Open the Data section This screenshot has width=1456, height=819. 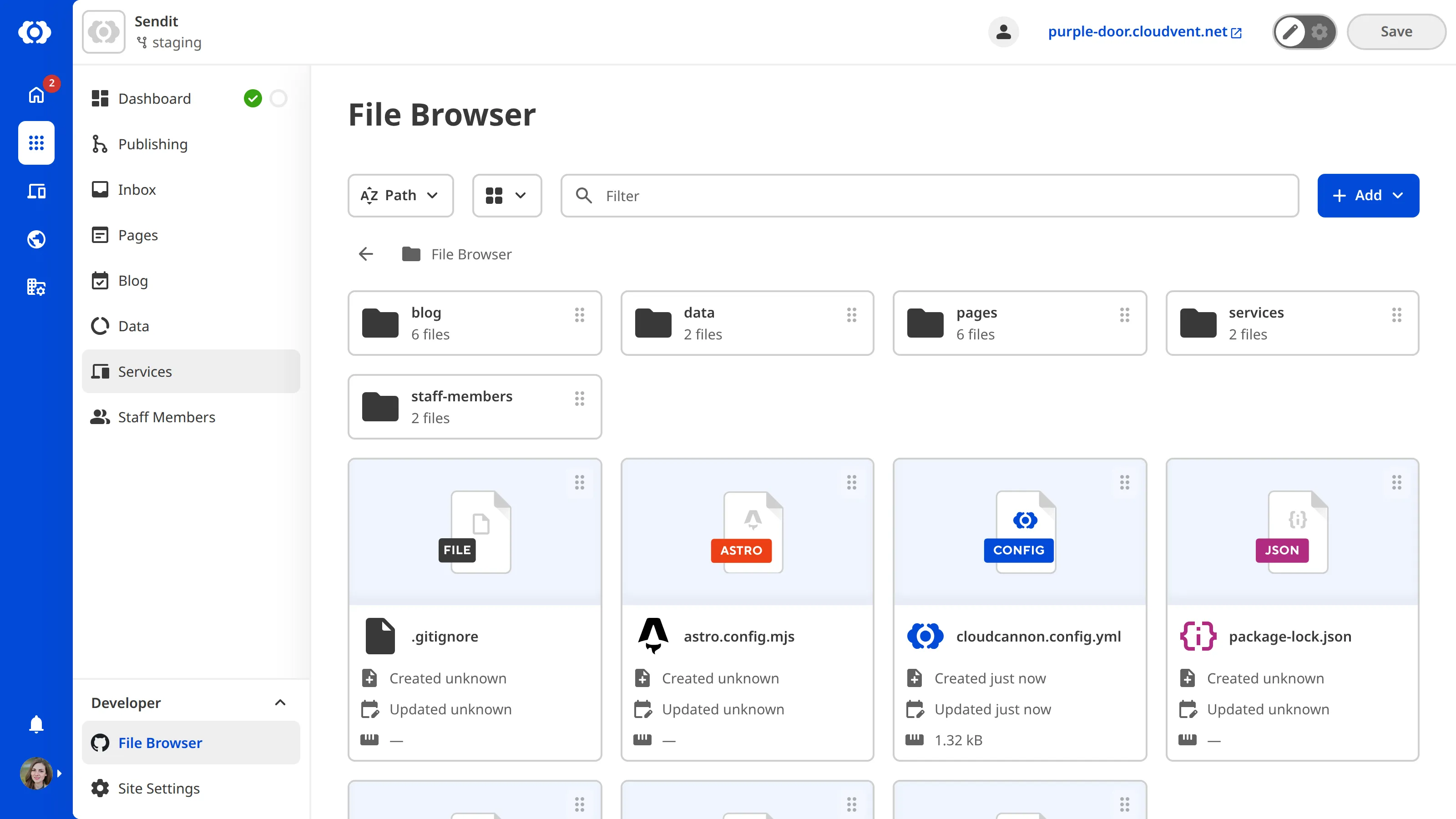[x=133, y=326]
